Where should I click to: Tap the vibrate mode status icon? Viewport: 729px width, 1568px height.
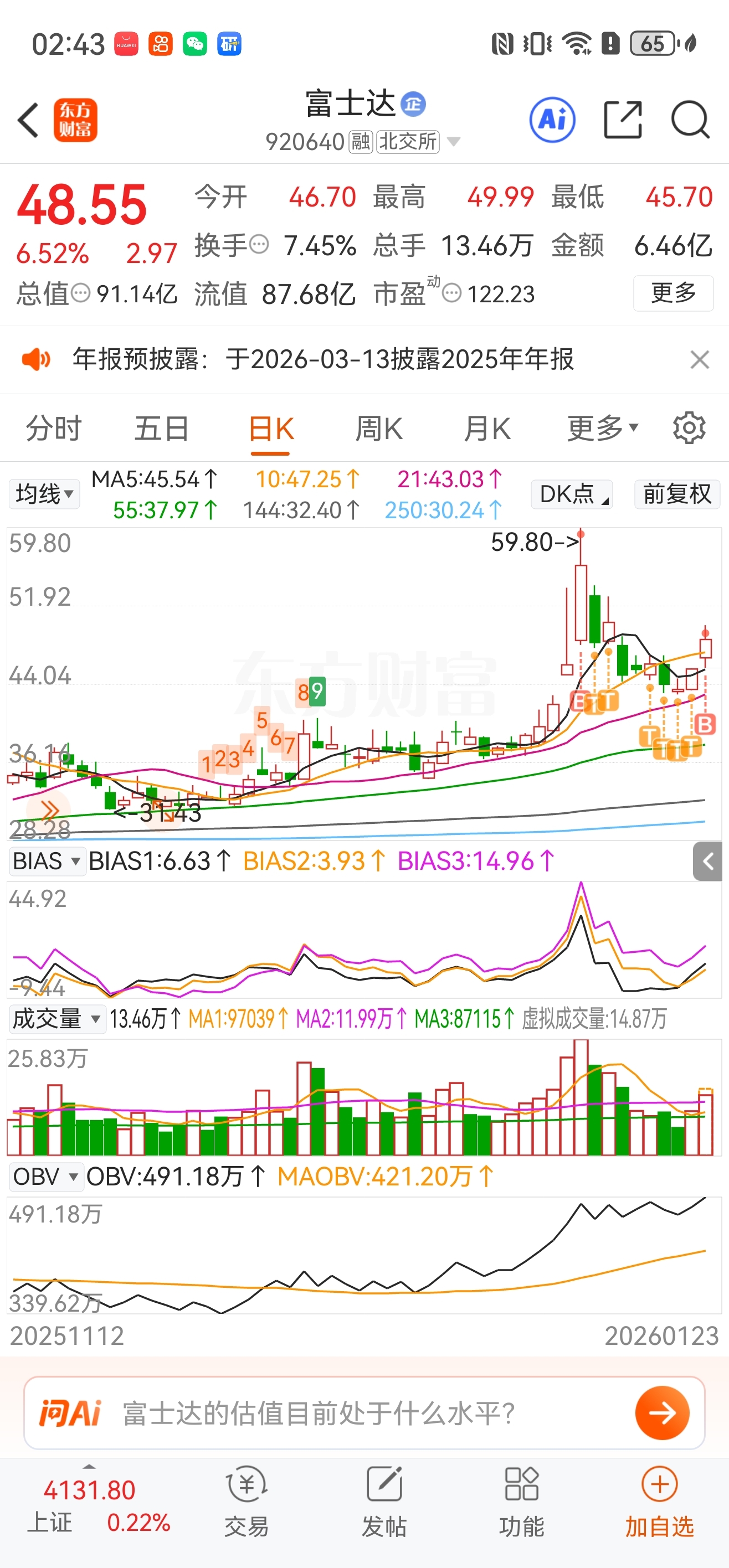click(537, 44)
